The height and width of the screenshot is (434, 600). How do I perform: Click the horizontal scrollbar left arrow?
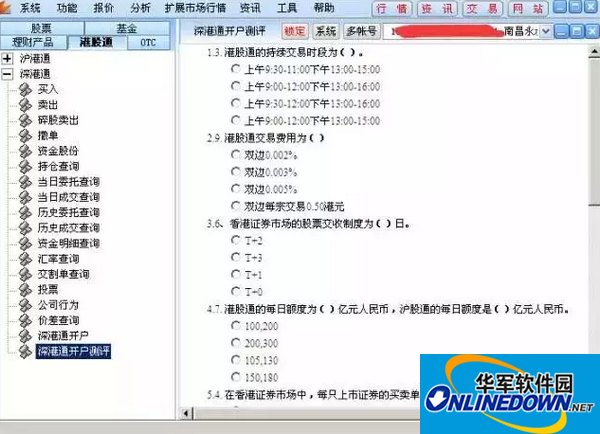186,413
